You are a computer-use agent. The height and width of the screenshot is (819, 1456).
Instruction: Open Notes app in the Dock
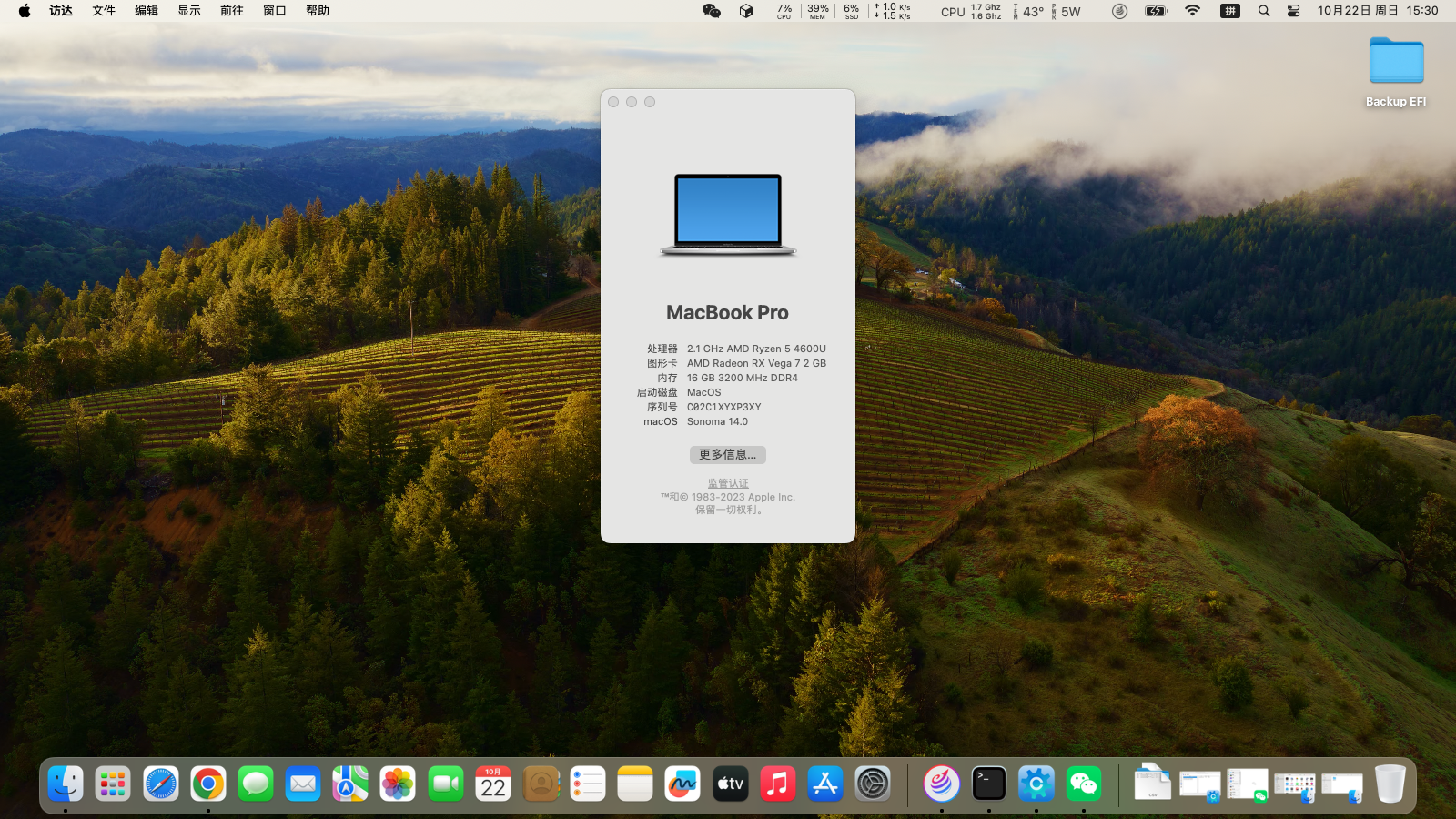635,784
